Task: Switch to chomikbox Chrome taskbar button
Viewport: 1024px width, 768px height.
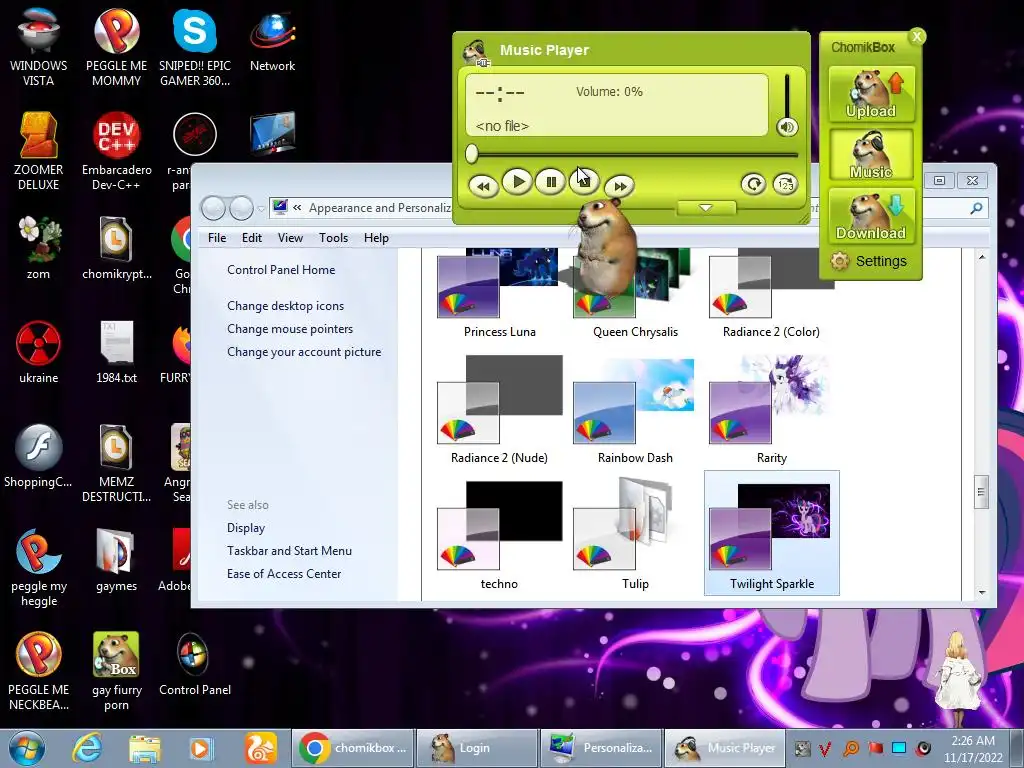Action: click(353, 748)
